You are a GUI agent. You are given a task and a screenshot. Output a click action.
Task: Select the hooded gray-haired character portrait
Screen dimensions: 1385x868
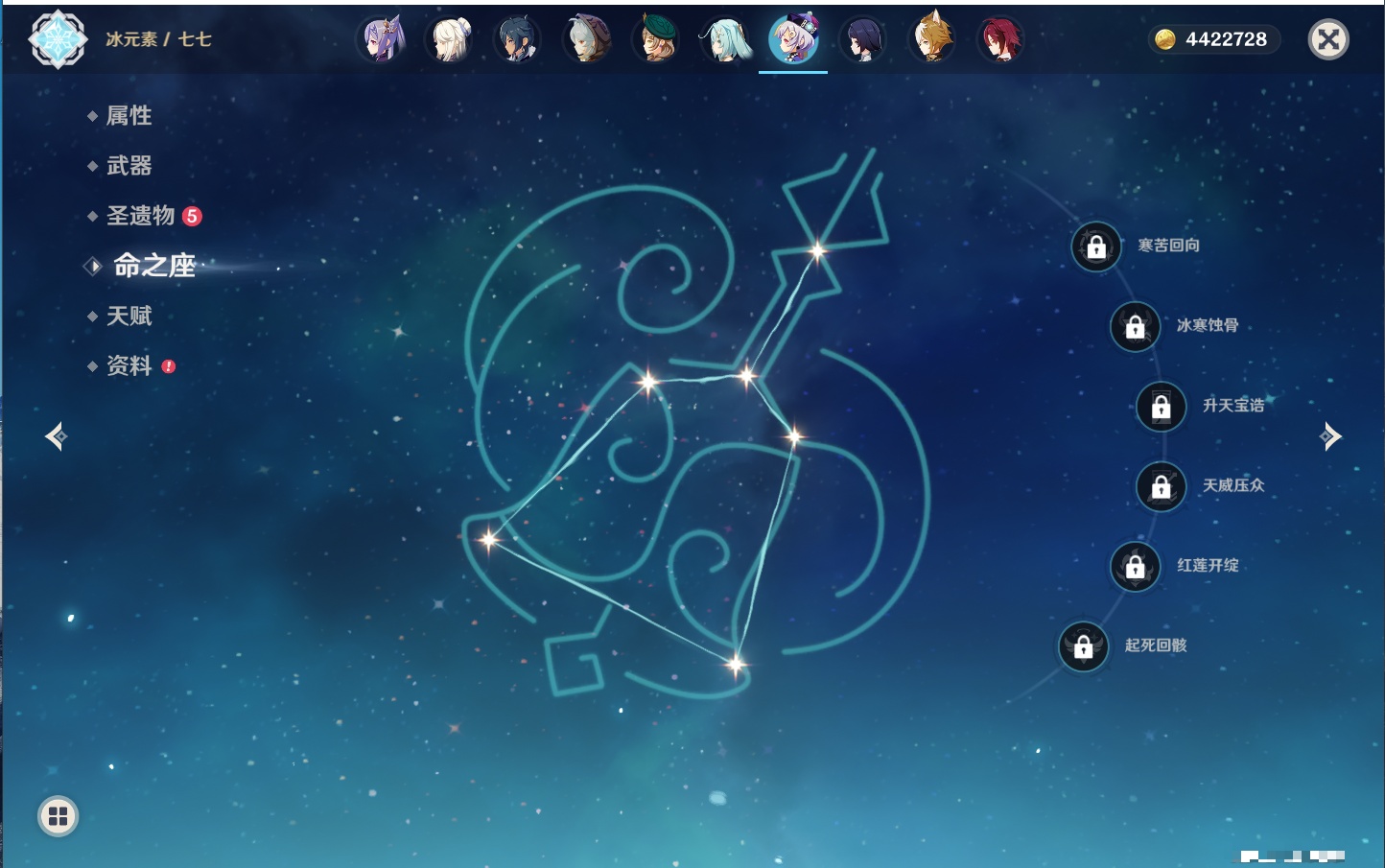point(587,40)
